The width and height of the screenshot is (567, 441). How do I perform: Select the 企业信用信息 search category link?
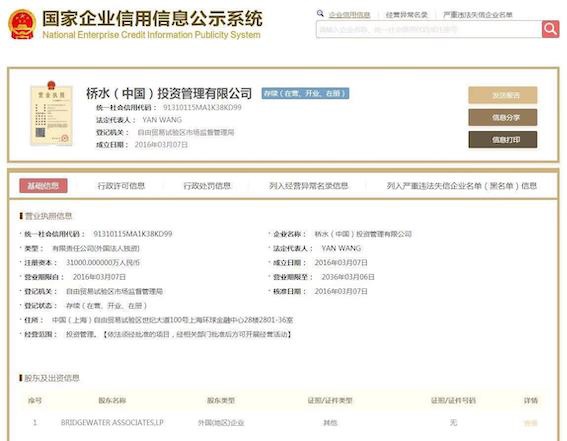(349, 15)
